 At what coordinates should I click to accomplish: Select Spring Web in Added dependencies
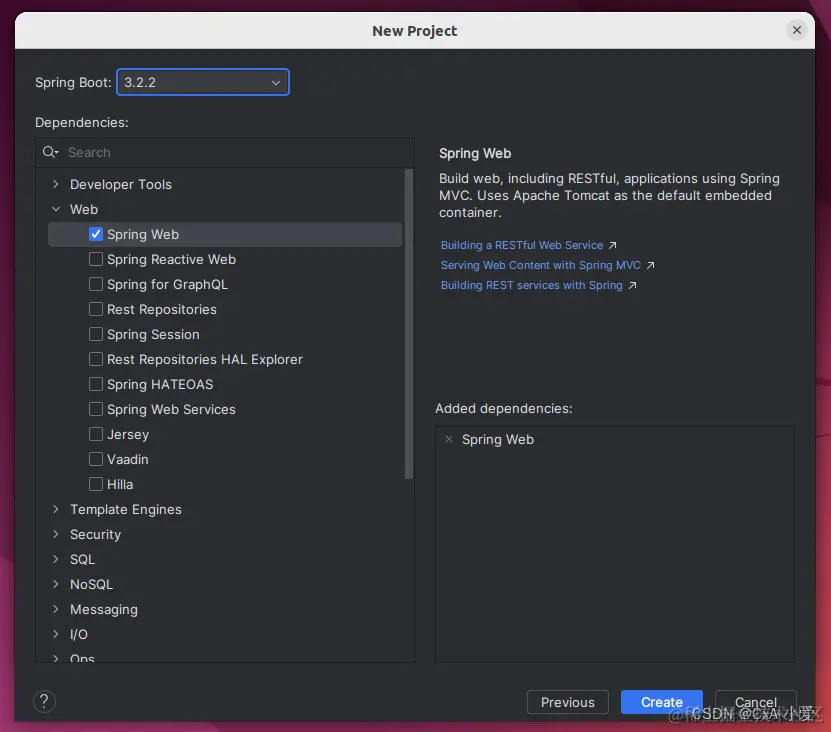[498, 439]
